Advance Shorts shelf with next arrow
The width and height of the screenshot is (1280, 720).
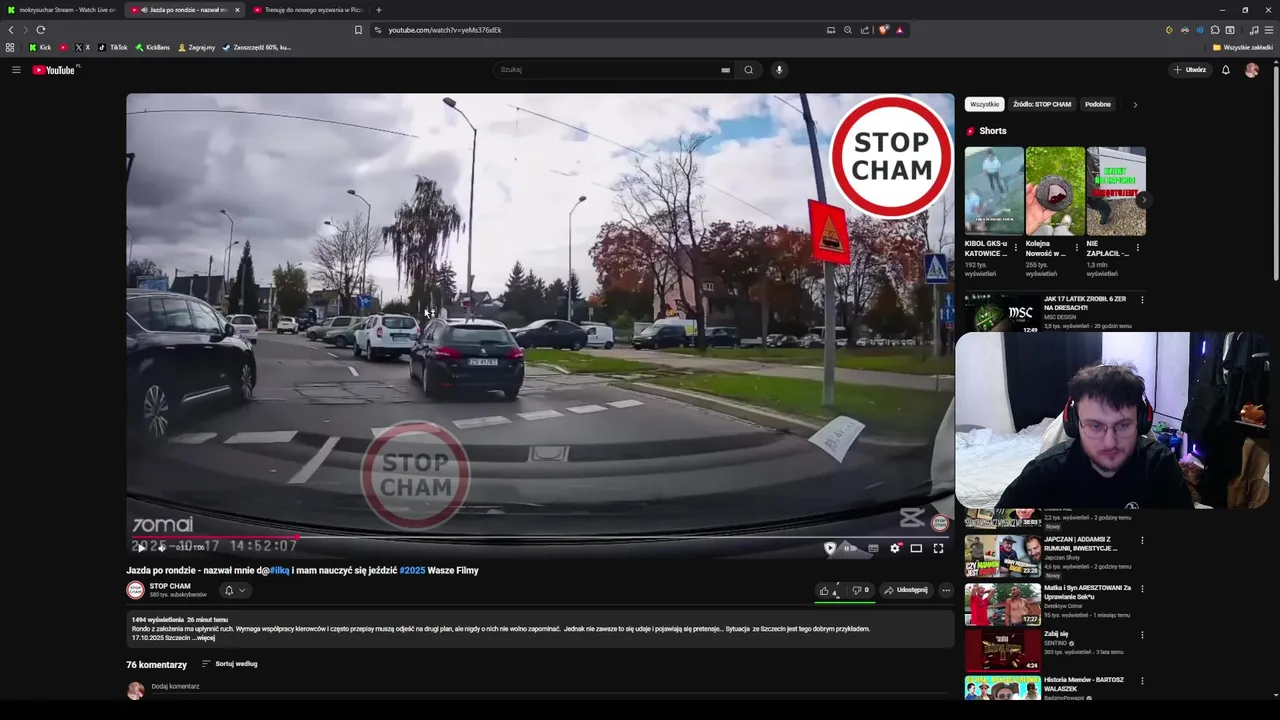pyautogui.click(x=1143, y=199)
